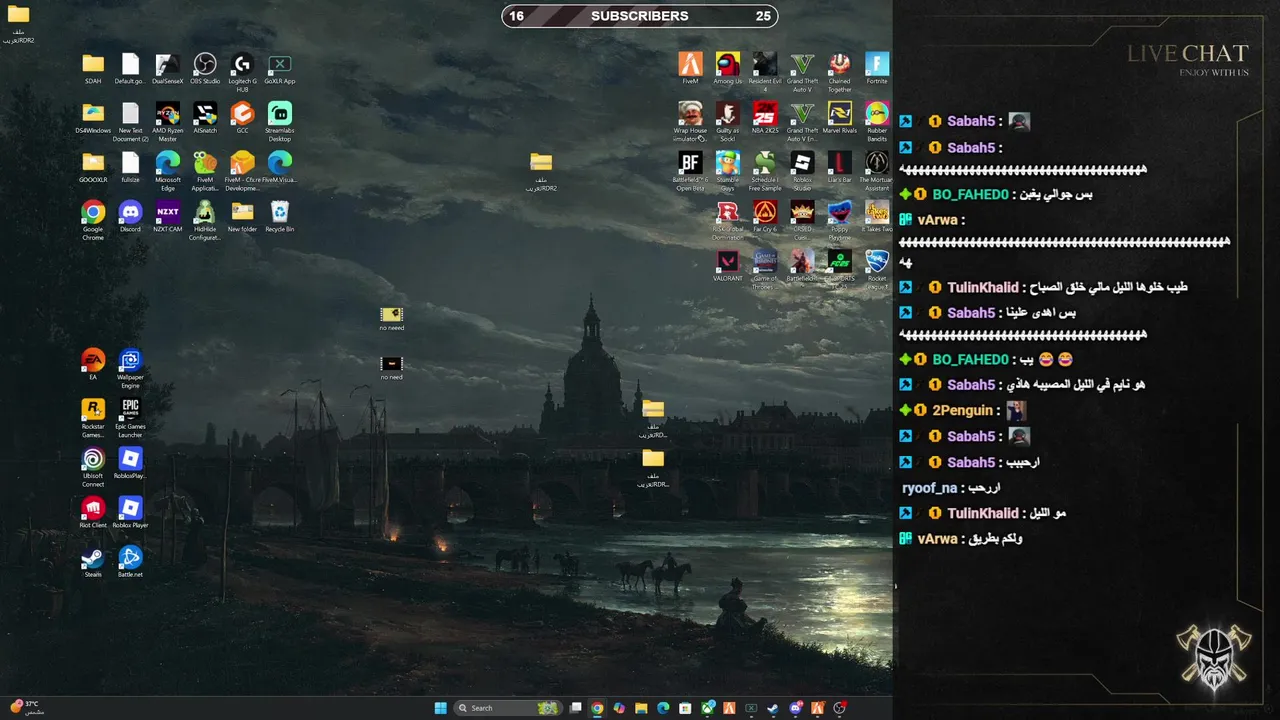
Task: Click the taskbar Search box
Action: tap(507, 708)
